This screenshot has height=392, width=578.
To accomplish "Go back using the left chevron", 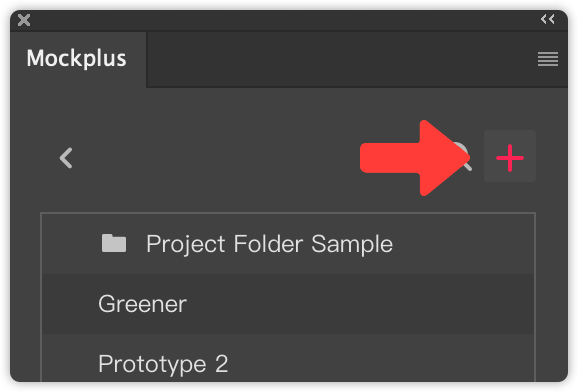I will pos(66,158).
